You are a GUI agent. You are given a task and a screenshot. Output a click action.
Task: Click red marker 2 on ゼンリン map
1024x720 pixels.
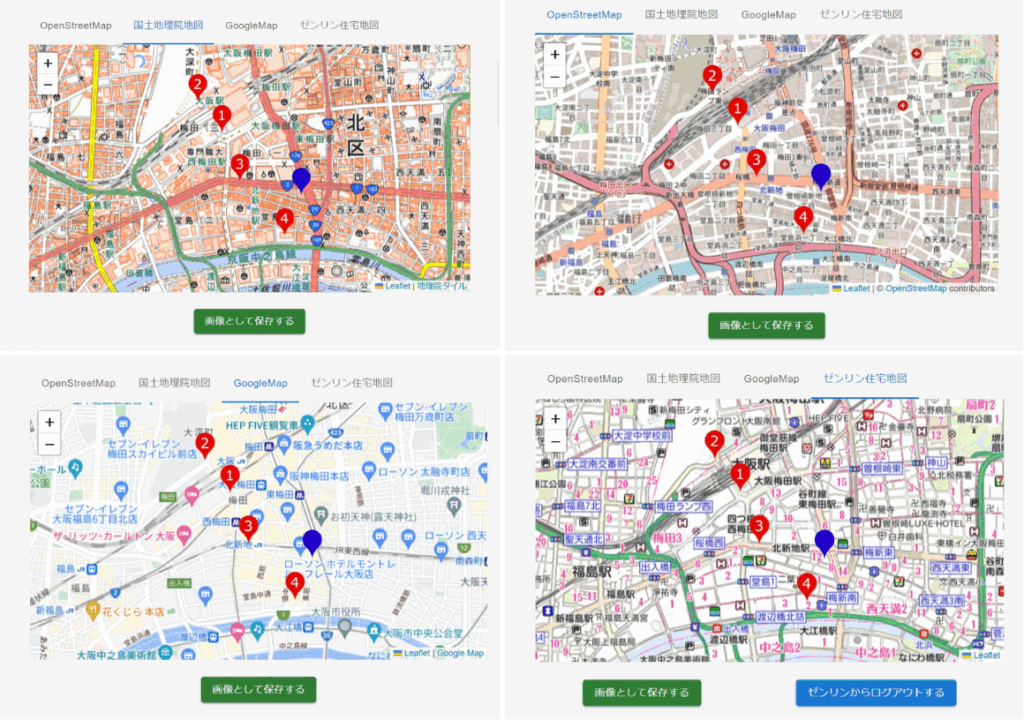[x=714, y=444]
